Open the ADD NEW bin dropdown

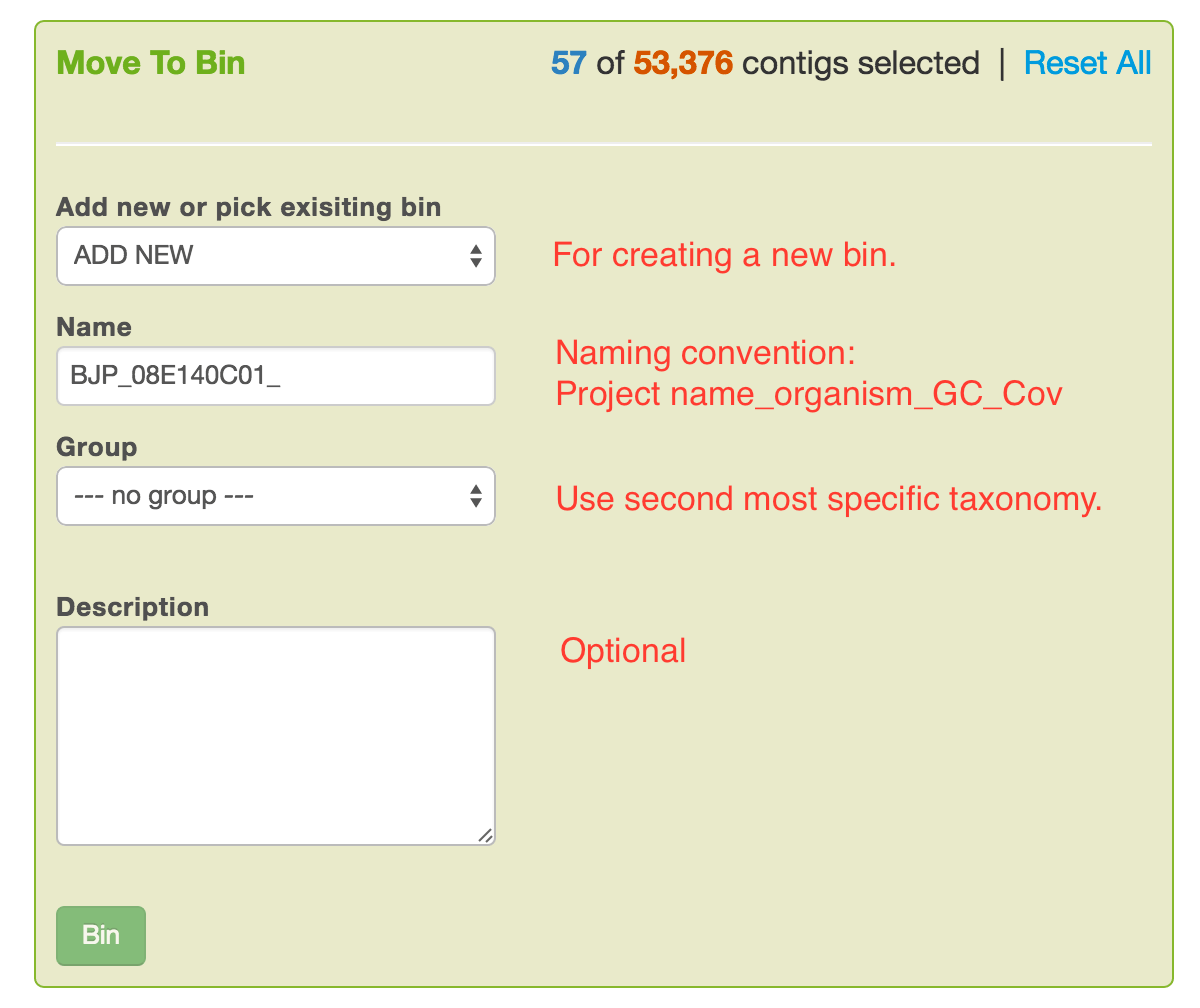coord(276,256)
